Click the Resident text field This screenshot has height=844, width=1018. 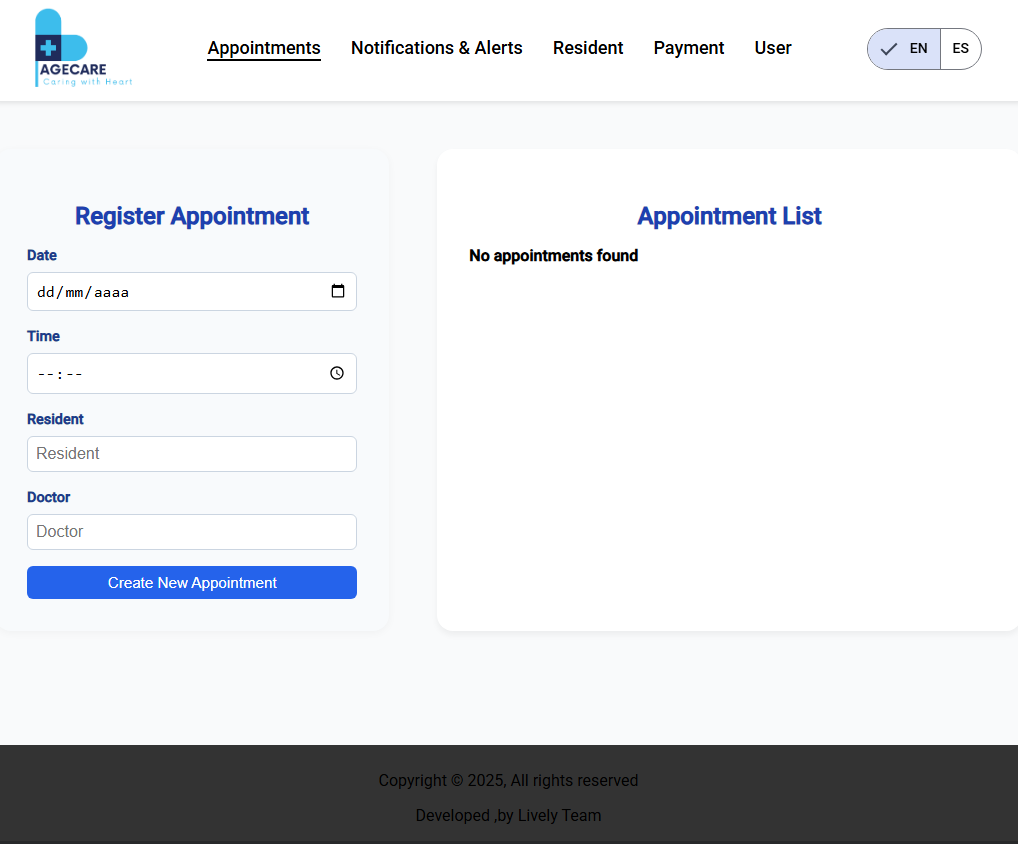click(192, 454)
